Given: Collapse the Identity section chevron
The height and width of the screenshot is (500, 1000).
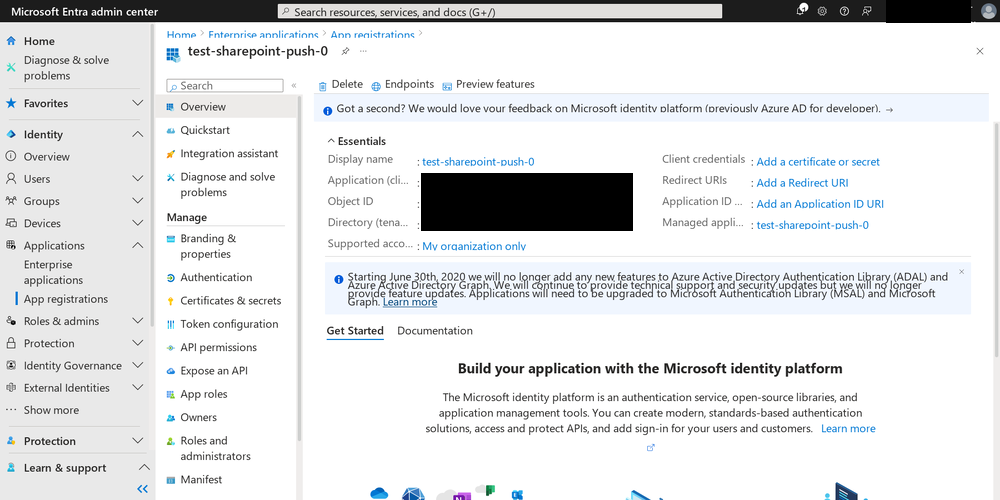Looking at the screenshot, I should pos(137,134).
